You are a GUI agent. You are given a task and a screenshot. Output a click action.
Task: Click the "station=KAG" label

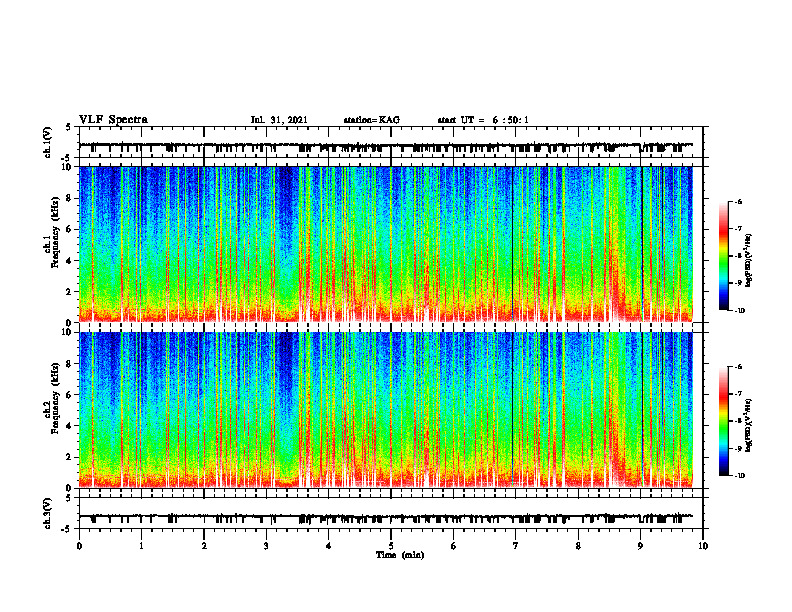point(371,120)
